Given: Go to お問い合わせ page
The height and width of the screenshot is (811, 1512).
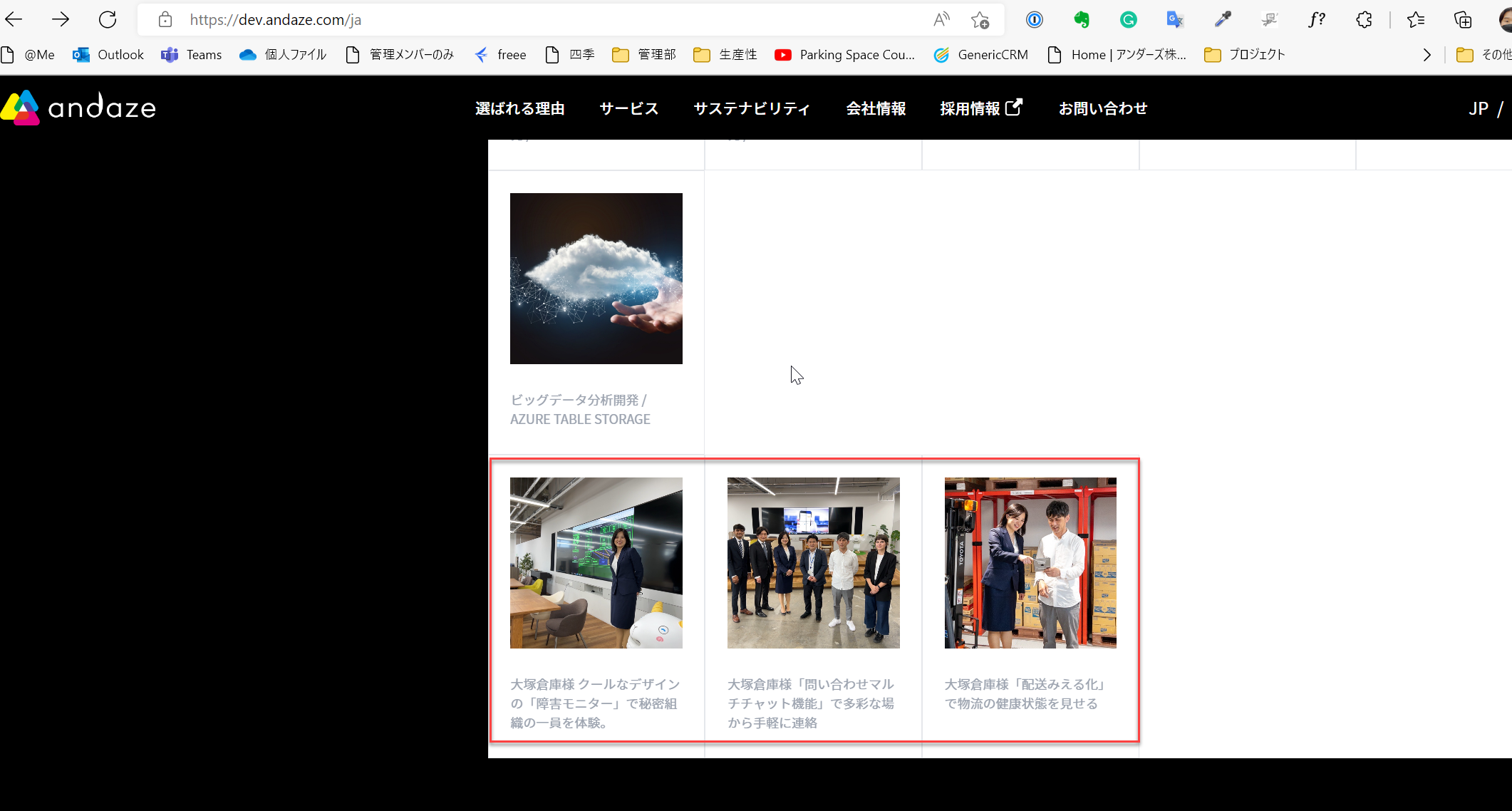Looking at the screenshot, I should pyautogui.click(x=1102, y=108).
